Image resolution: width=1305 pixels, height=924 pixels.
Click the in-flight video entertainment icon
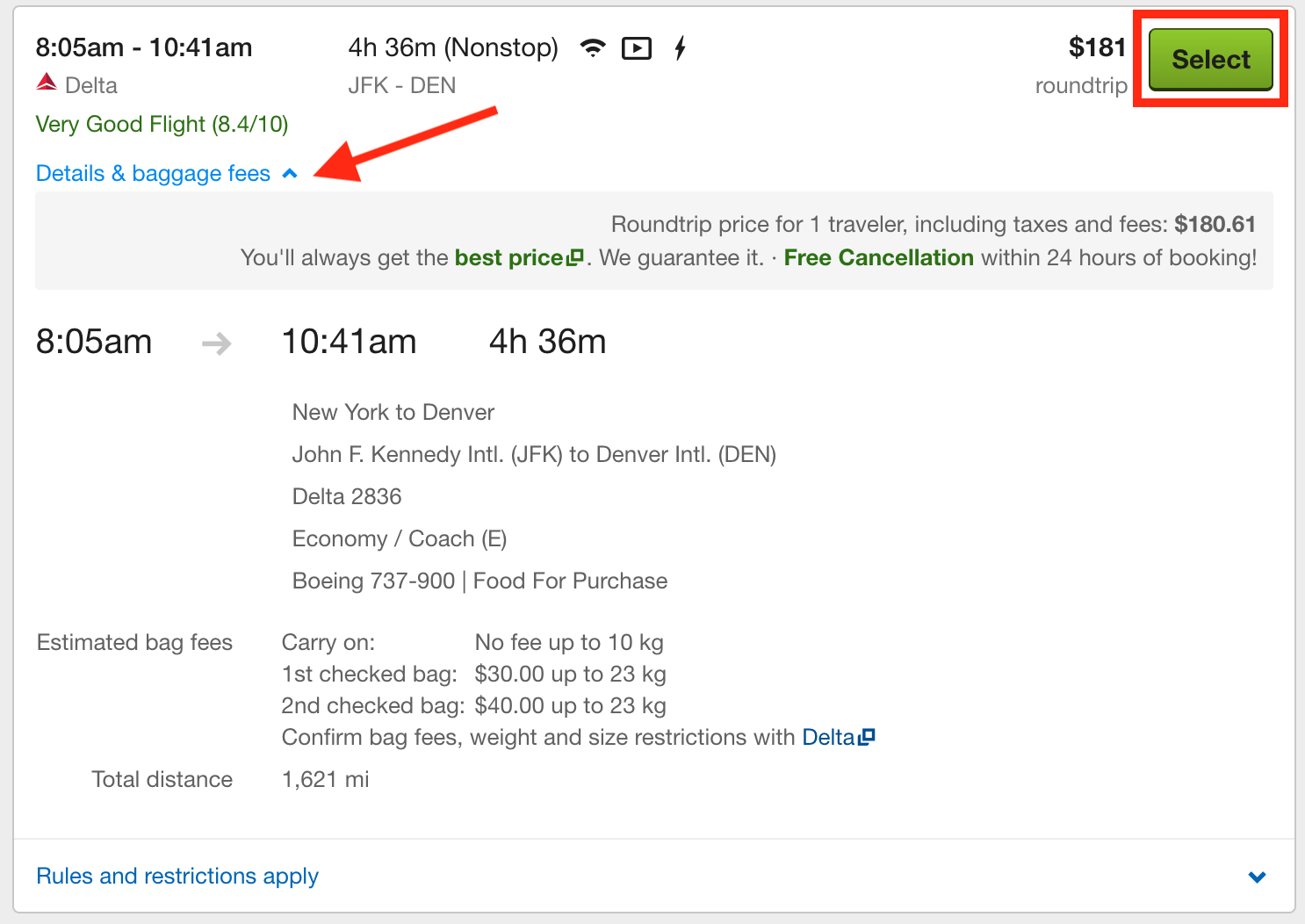tap(637, 48)
